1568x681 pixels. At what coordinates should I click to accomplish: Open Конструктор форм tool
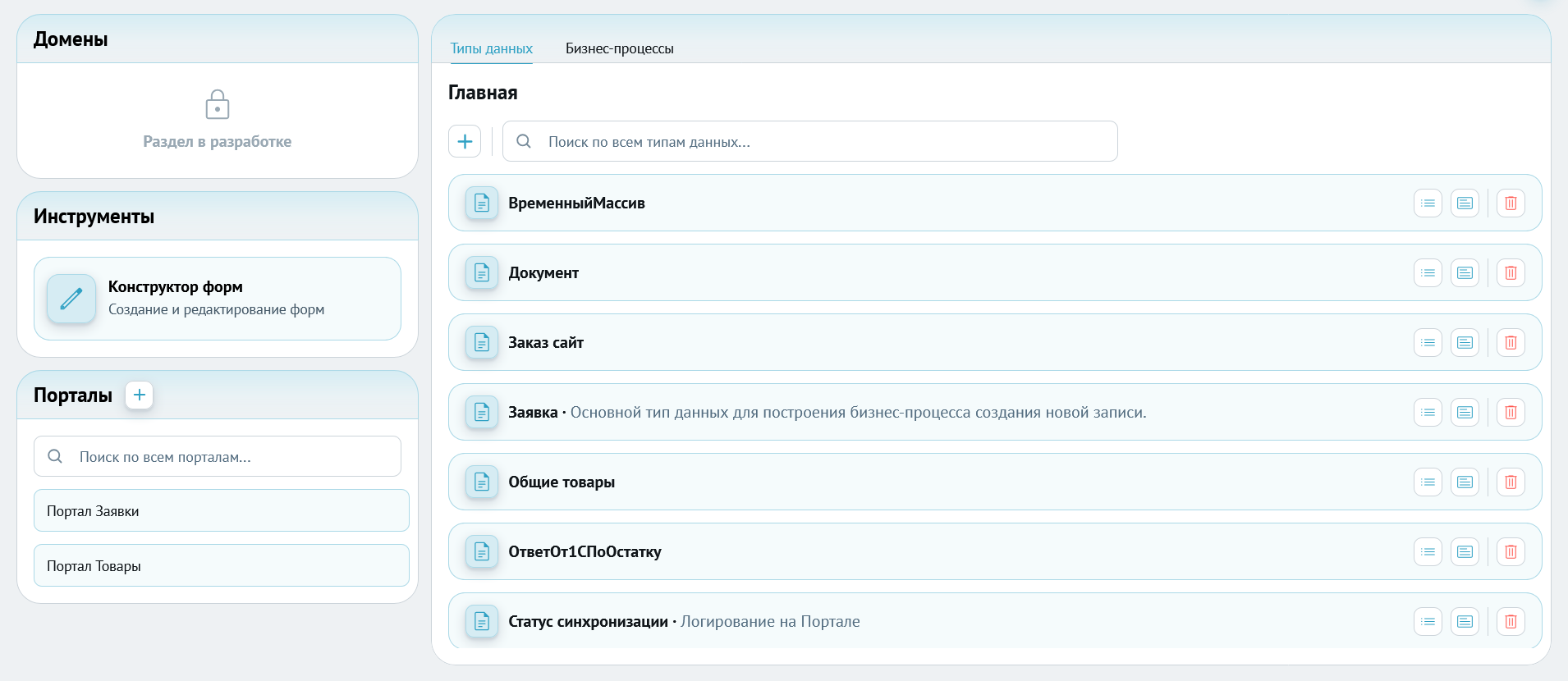[218, 299]
